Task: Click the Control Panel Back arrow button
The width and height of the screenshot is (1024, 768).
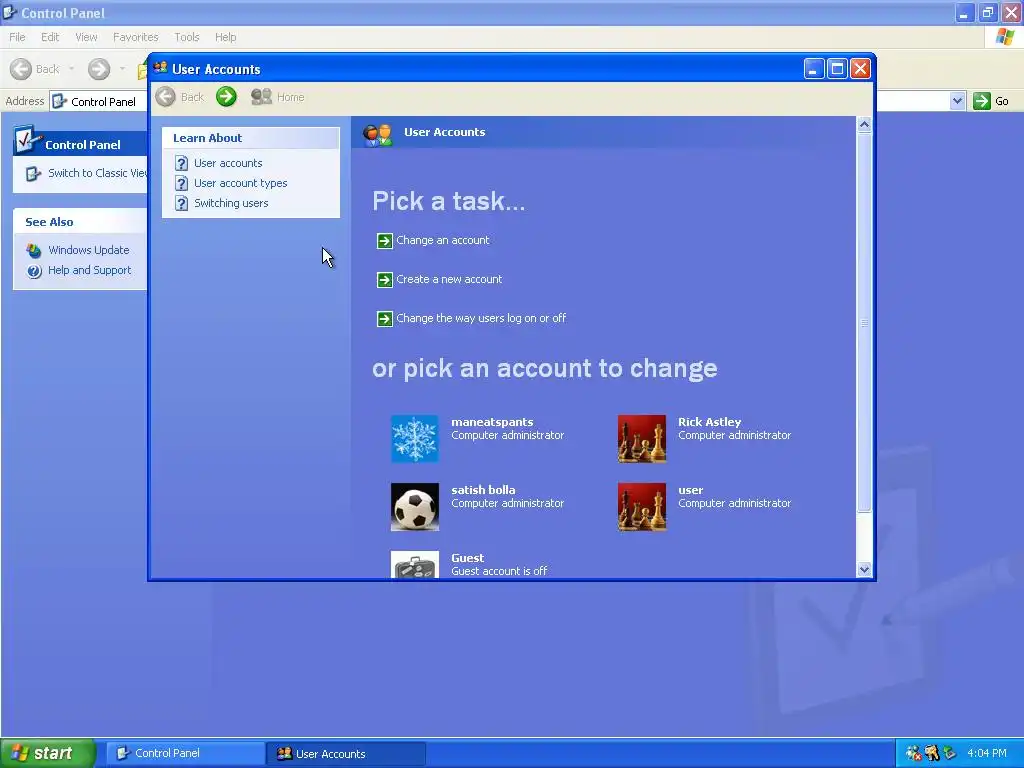Action: [x=21, y=69]
